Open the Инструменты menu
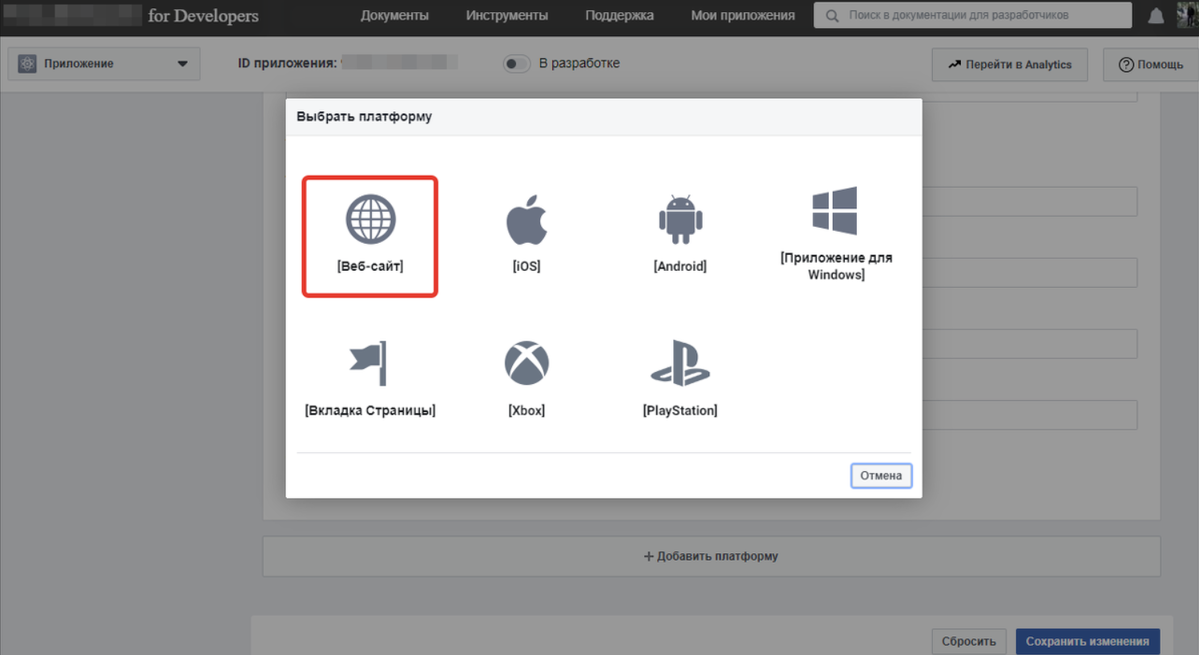The height and width of the screenshot is (655, 1199). (x=507, y=16)
